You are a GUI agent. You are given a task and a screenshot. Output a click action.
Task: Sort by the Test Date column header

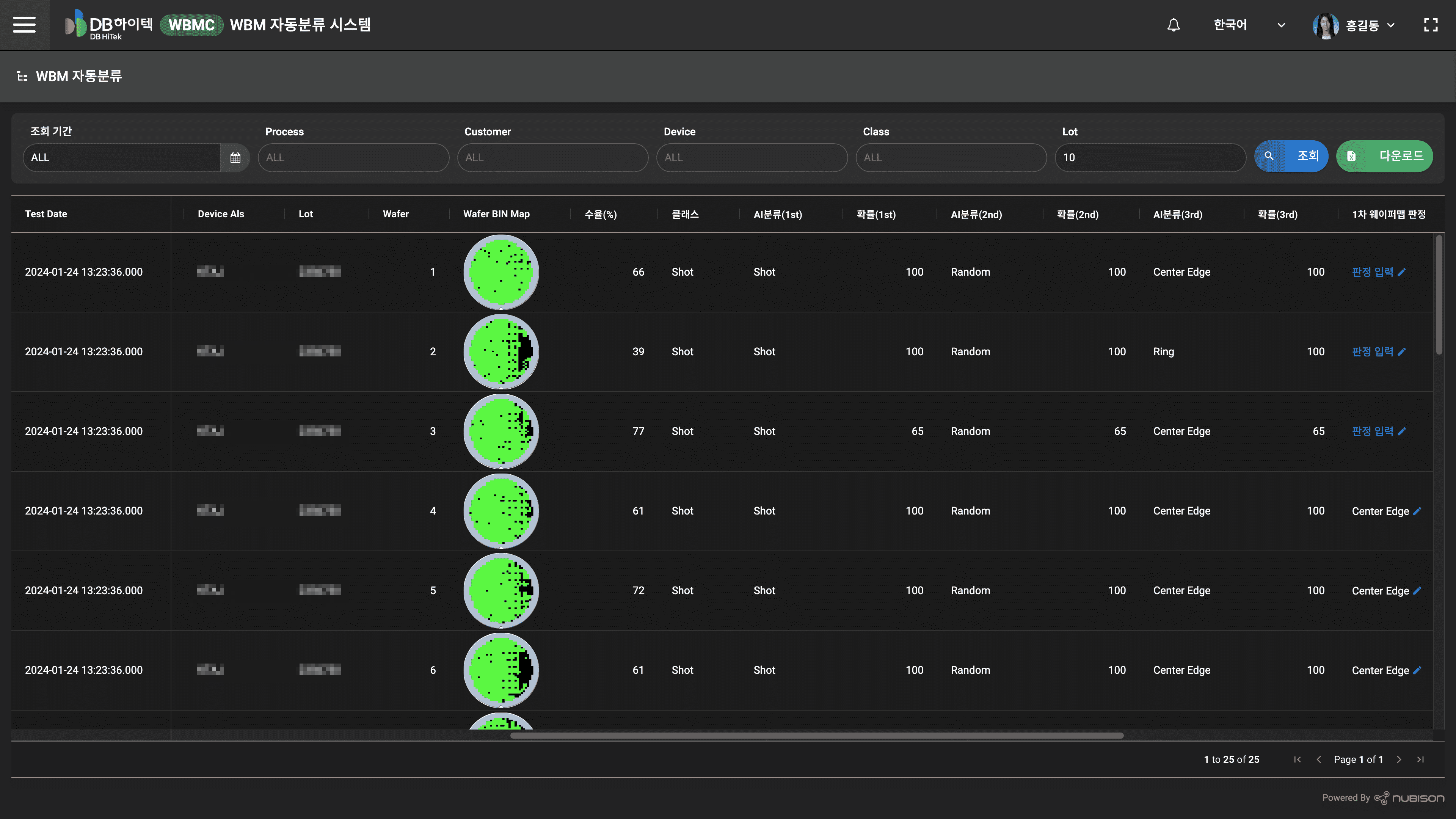click(46, 214)
